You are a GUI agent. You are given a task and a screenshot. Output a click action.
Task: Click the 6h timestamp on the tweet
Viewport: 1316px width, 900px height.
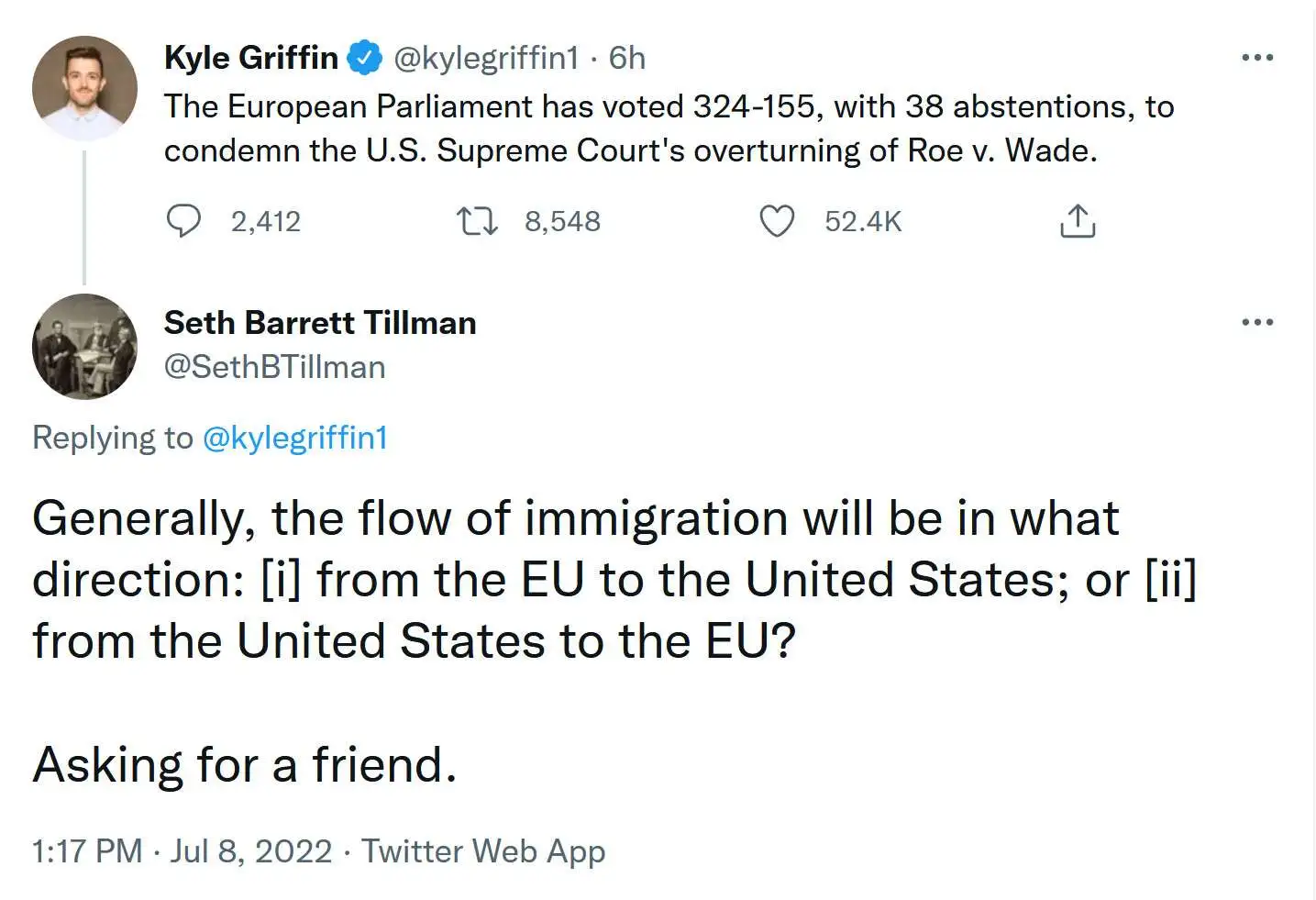(627, 58)
